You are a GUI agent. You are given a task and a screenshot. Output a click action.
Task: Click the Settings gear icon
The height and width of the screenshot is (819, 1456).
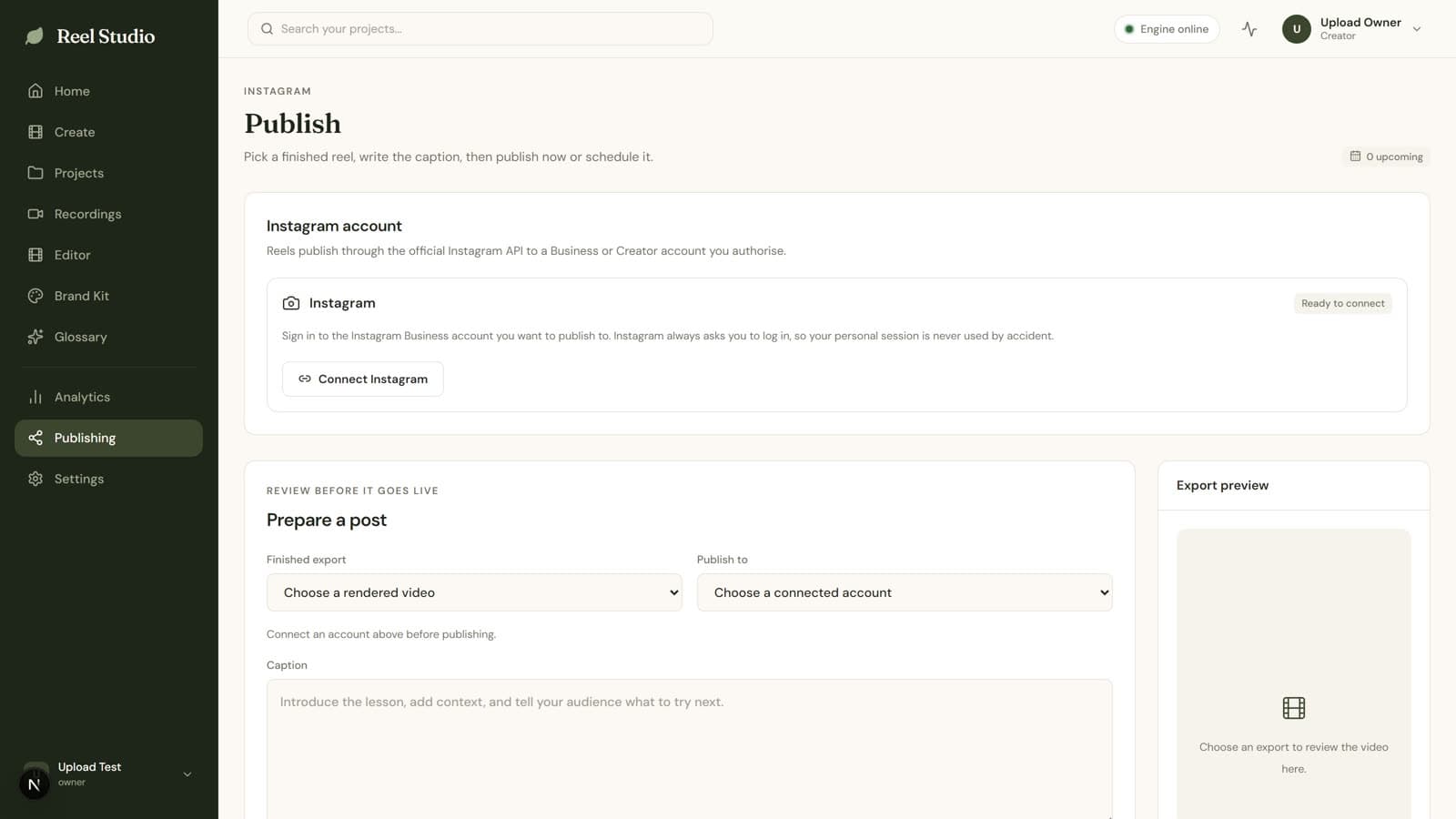(x=35, y=479)
